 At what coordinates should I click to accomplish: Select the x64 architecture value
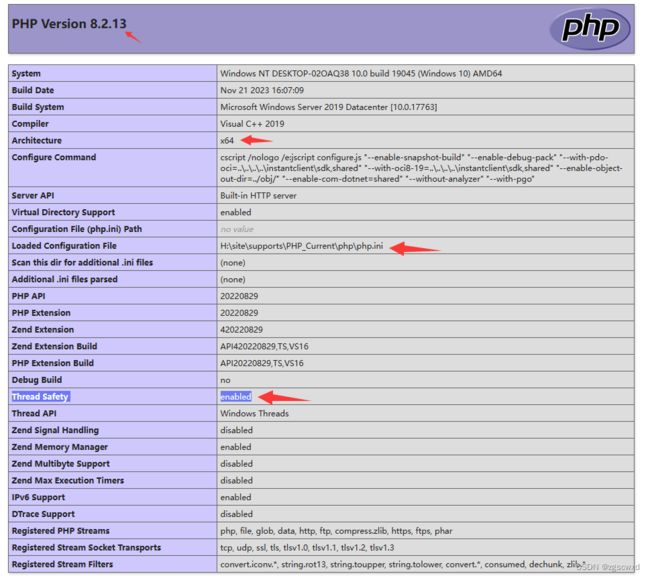coord(227,141)
